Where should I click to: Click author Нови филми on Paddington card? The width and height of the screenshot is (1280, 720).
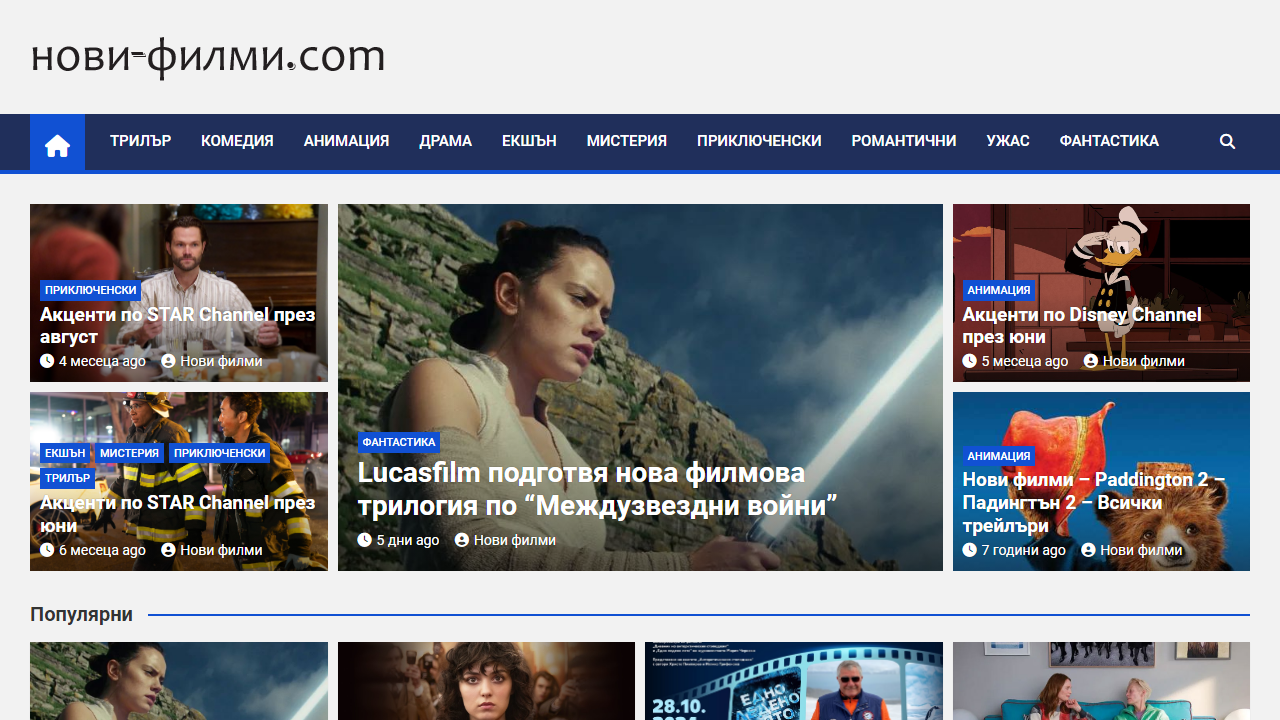(1141, 550)
